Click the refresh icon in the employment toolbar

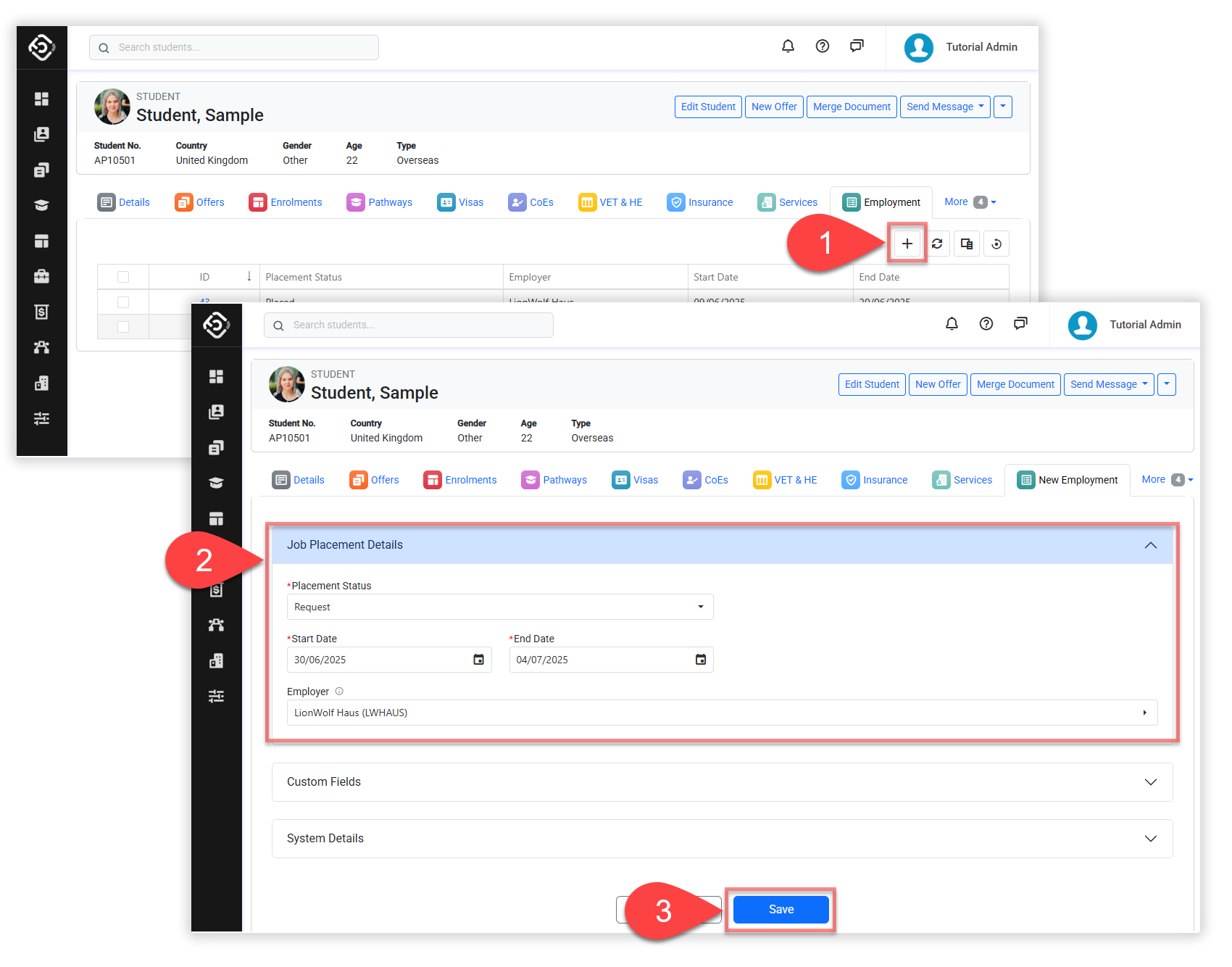coord(937,244)
